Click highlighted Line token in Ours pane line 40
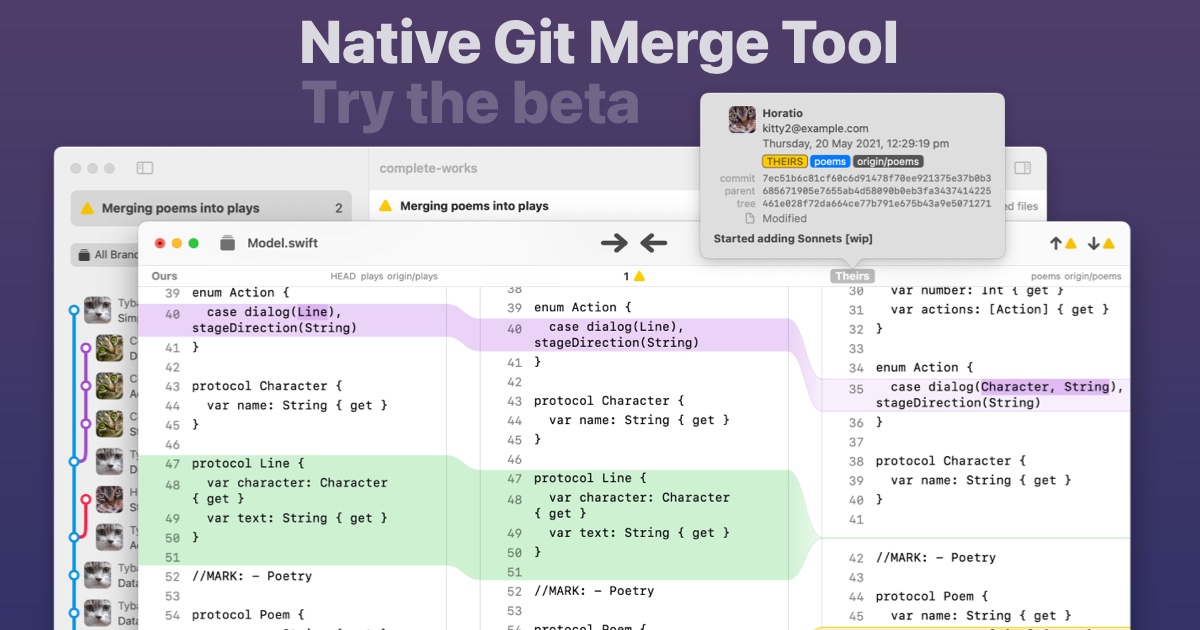 point(311,312)
